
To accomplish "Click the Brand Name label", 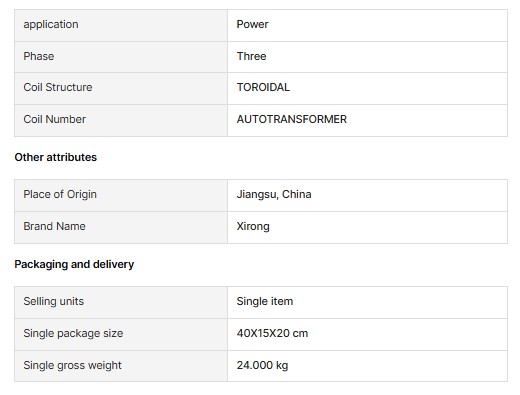I will point(54,226).
